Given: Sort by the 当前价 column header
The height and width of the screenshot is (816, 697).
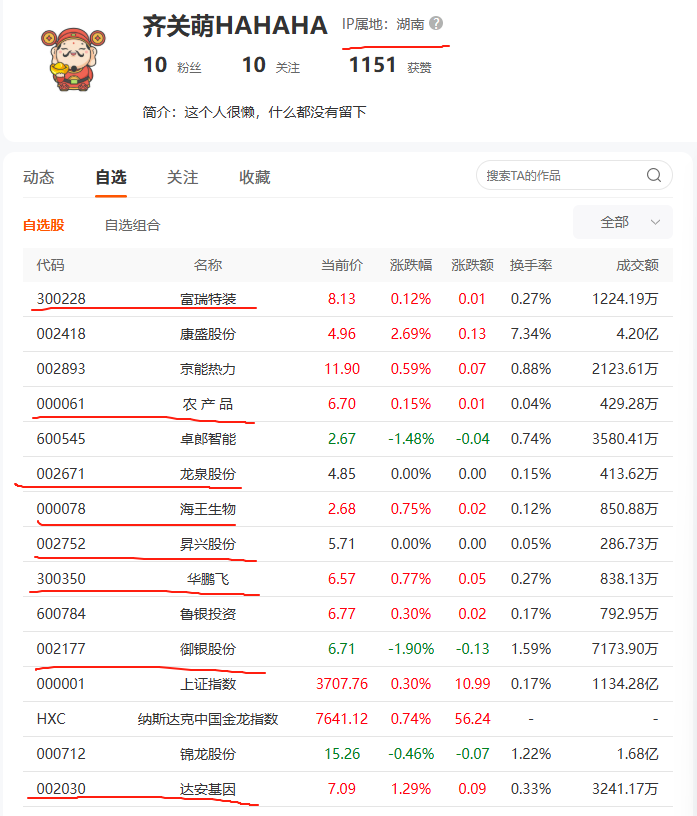Looking at the screenshot, I should coord(342,265).
